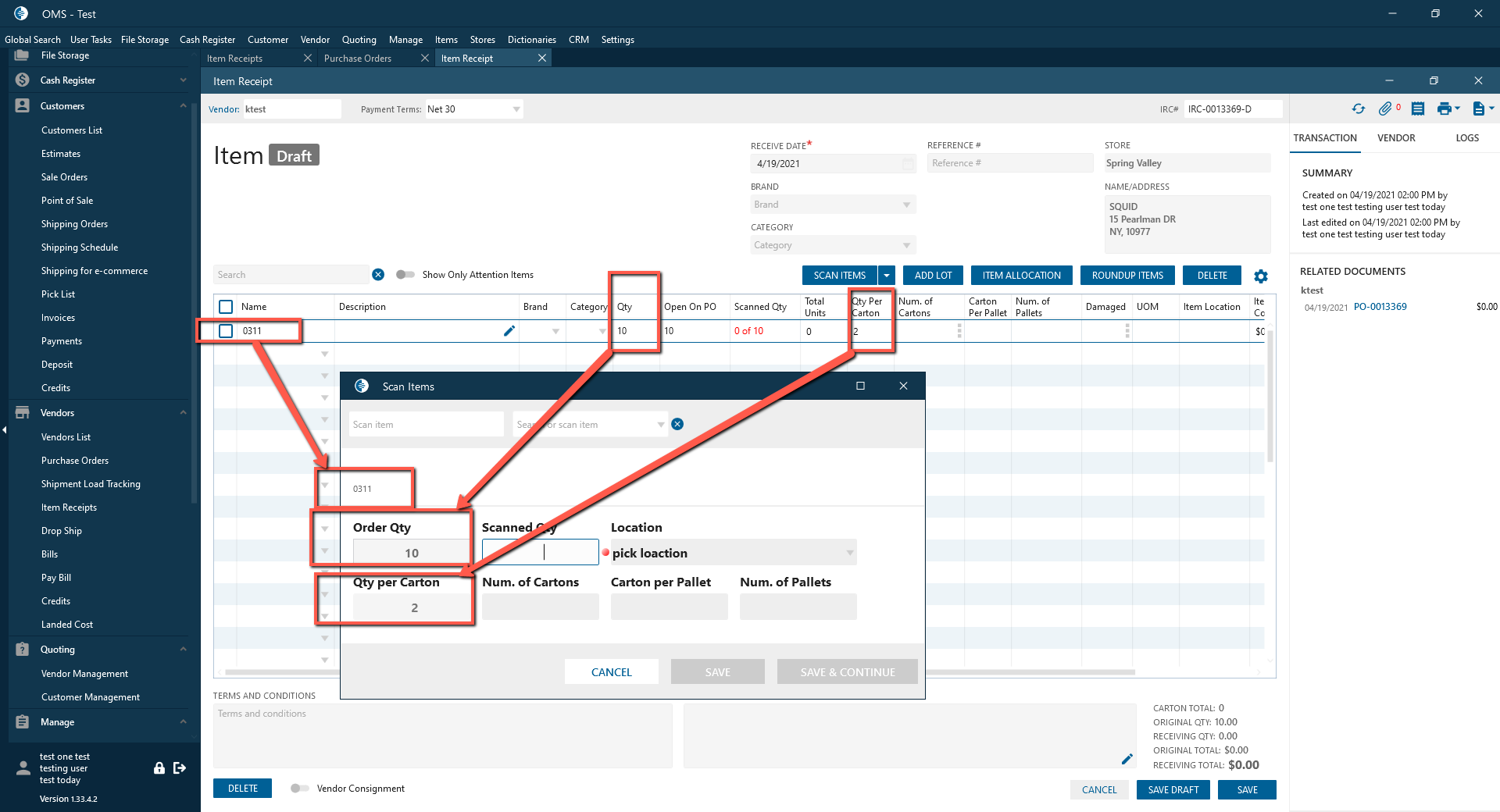Open the Global Search menu
This screenshot has height=812, width=1500.
coord(33,40)
